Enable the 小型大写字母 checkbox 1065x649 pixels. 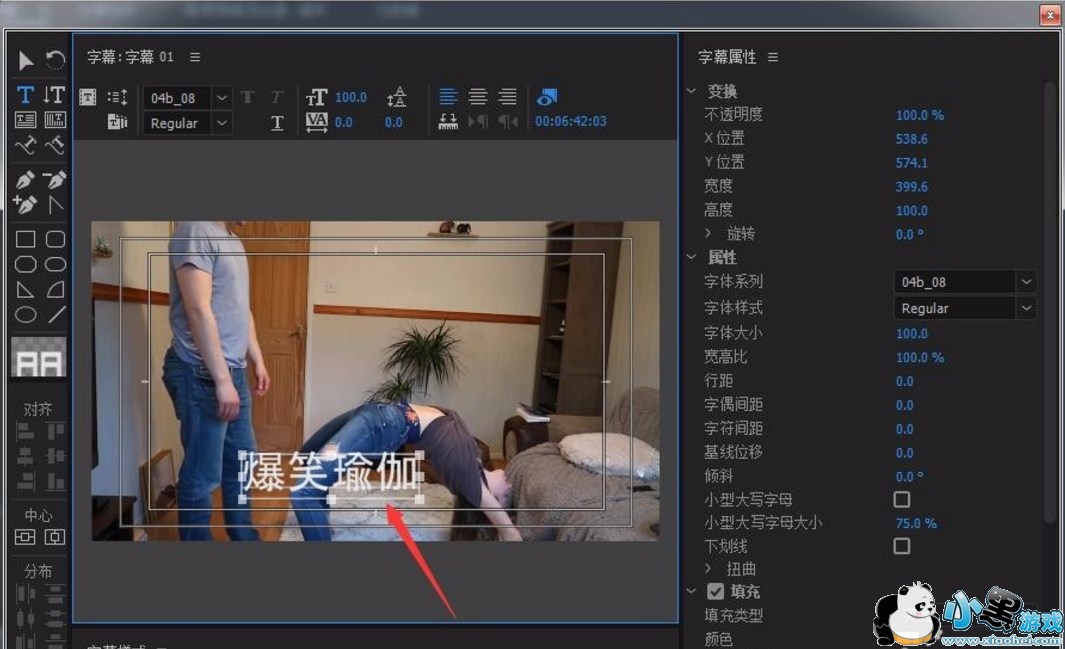coord(902,499)
